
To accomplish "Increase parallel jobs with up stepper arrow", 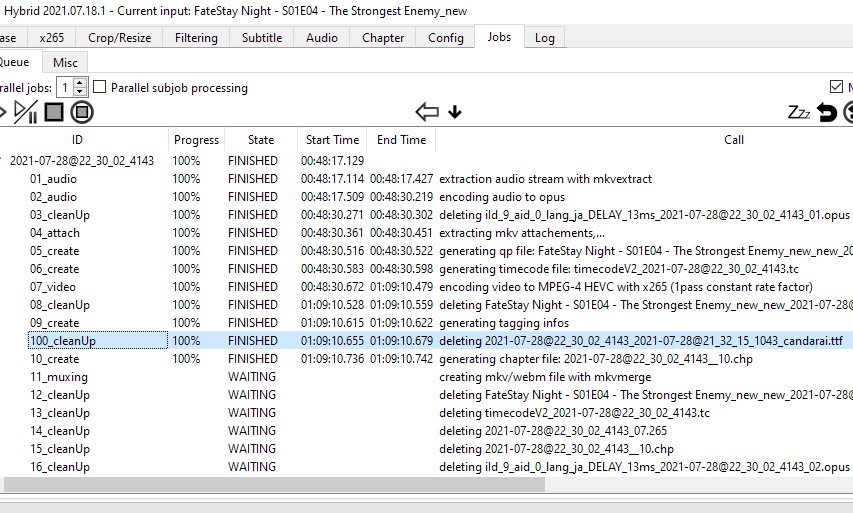I will (x=81, y=83).
